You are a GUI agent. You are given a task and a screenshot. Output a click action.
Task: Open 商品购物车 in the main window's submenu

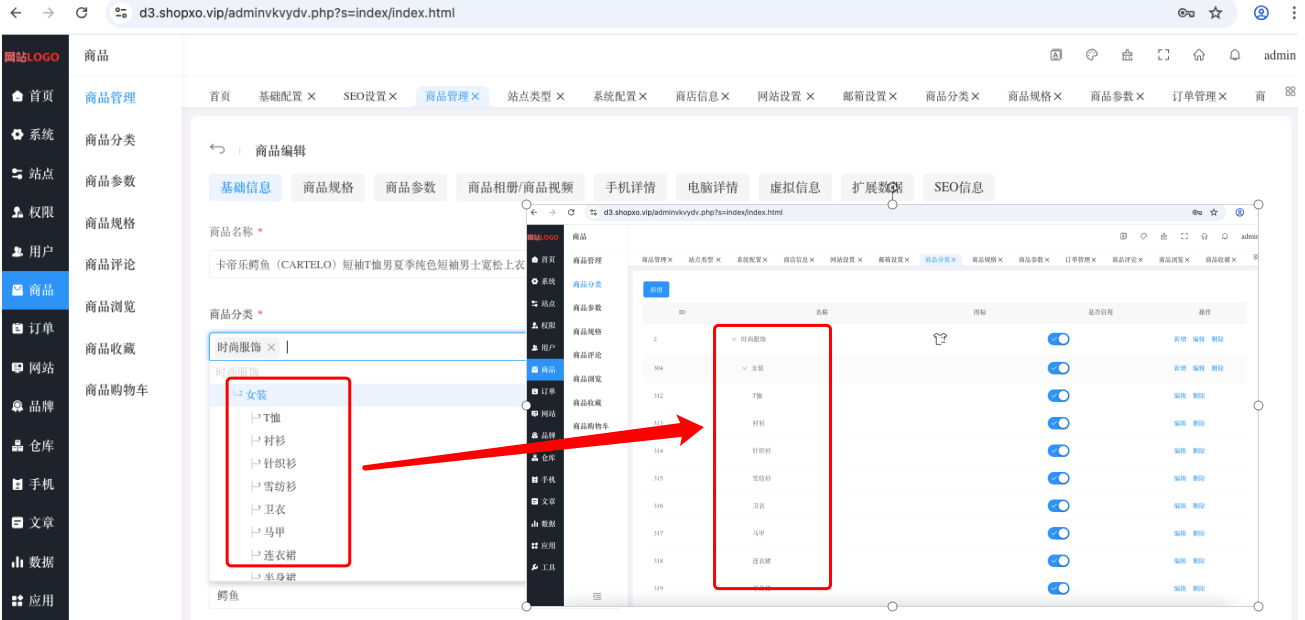coord(117,390)
